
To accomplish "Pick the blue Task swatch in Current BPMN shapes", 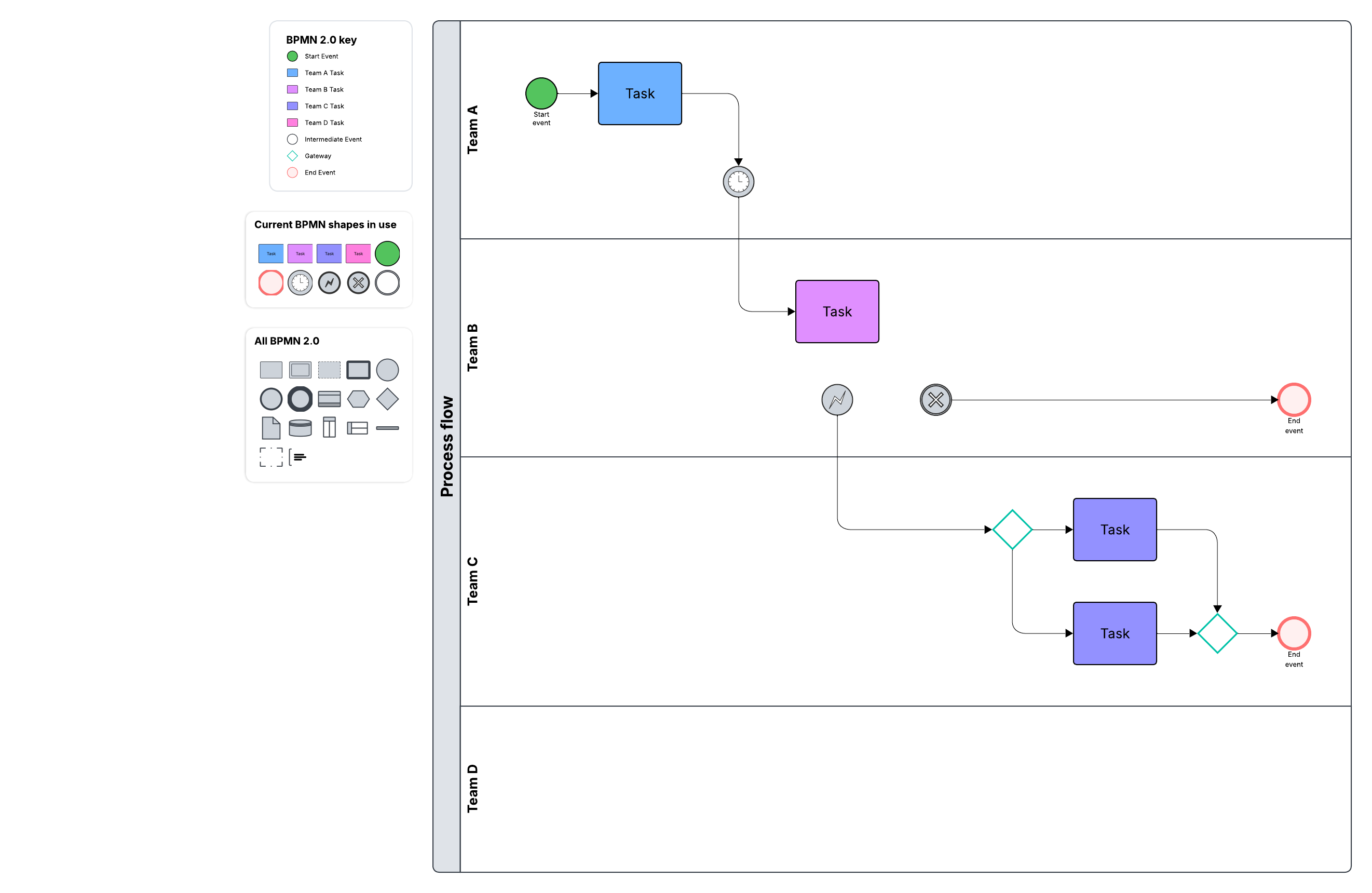I will pyautogui.click(x=271, y=253).
